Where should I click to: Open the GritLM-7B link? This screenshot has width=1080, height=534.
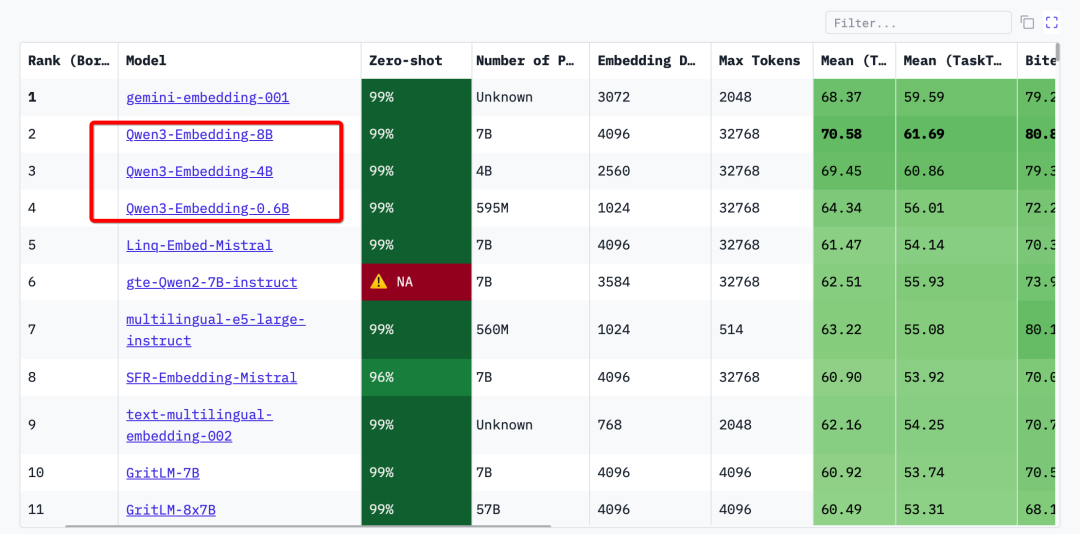tap(163, 473)
